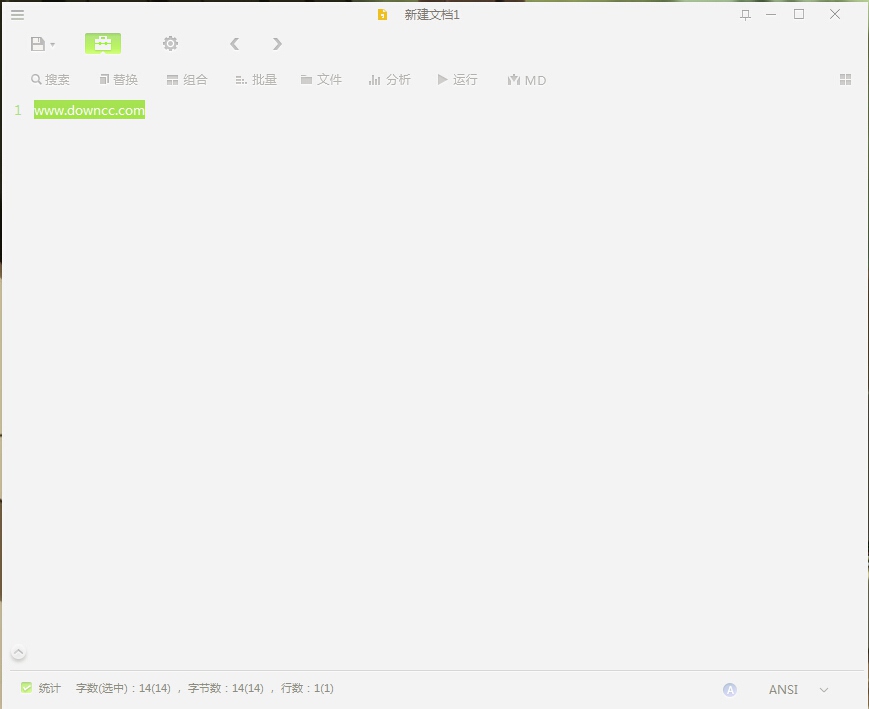Open the 文件 file tool

(321, 79)
